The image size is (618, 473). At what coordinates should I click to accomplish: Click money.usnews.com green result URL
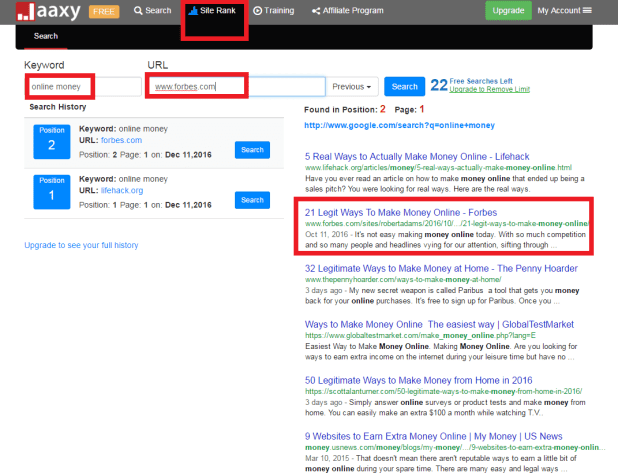[454, 447]
